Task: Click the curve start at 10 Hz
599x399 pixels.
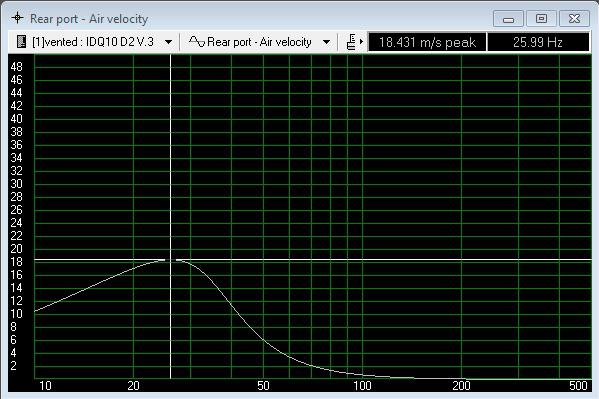Action: [x=35, y=311]
